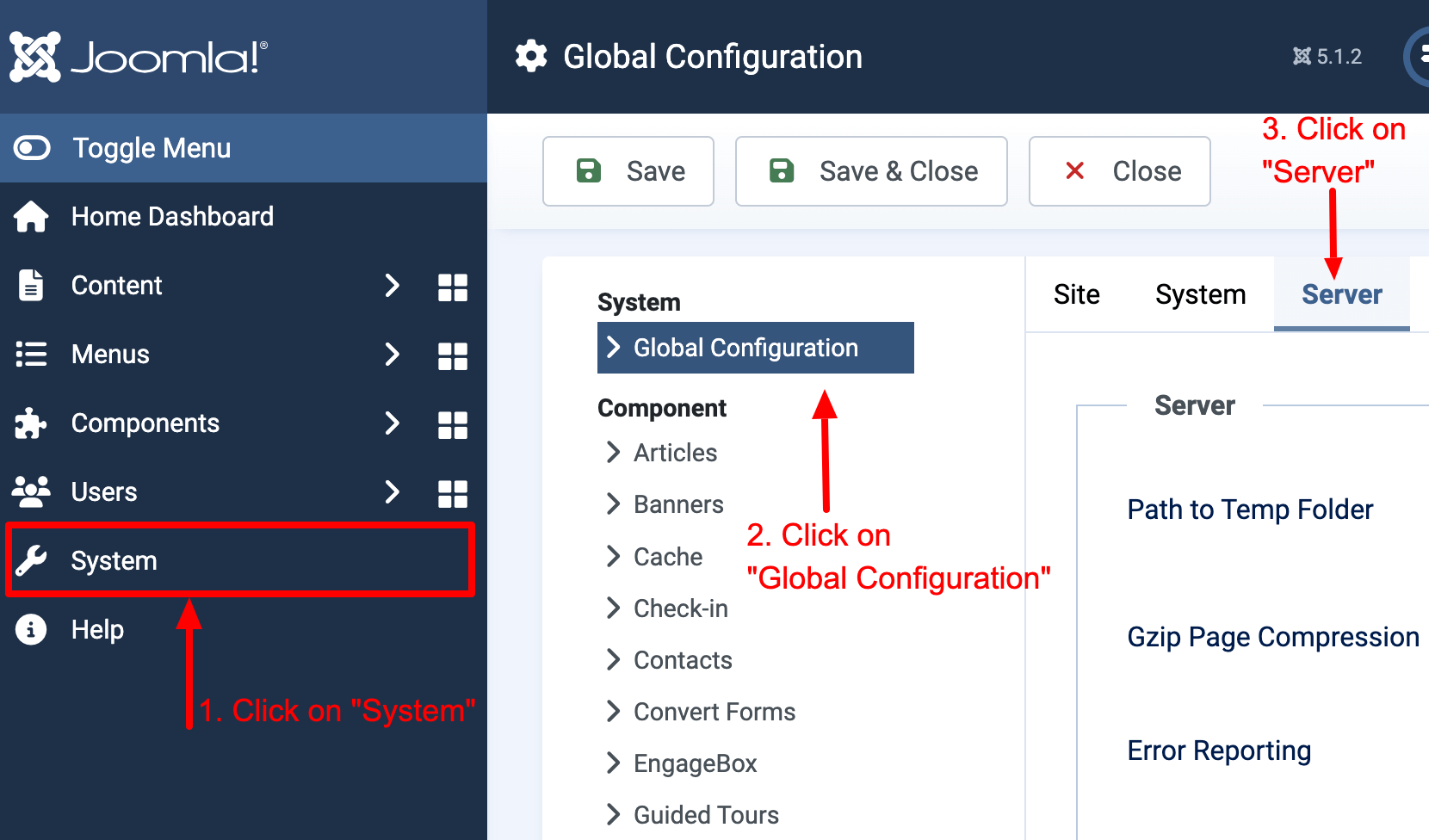Click the chevron beside Convert Forms

point(613,711)
